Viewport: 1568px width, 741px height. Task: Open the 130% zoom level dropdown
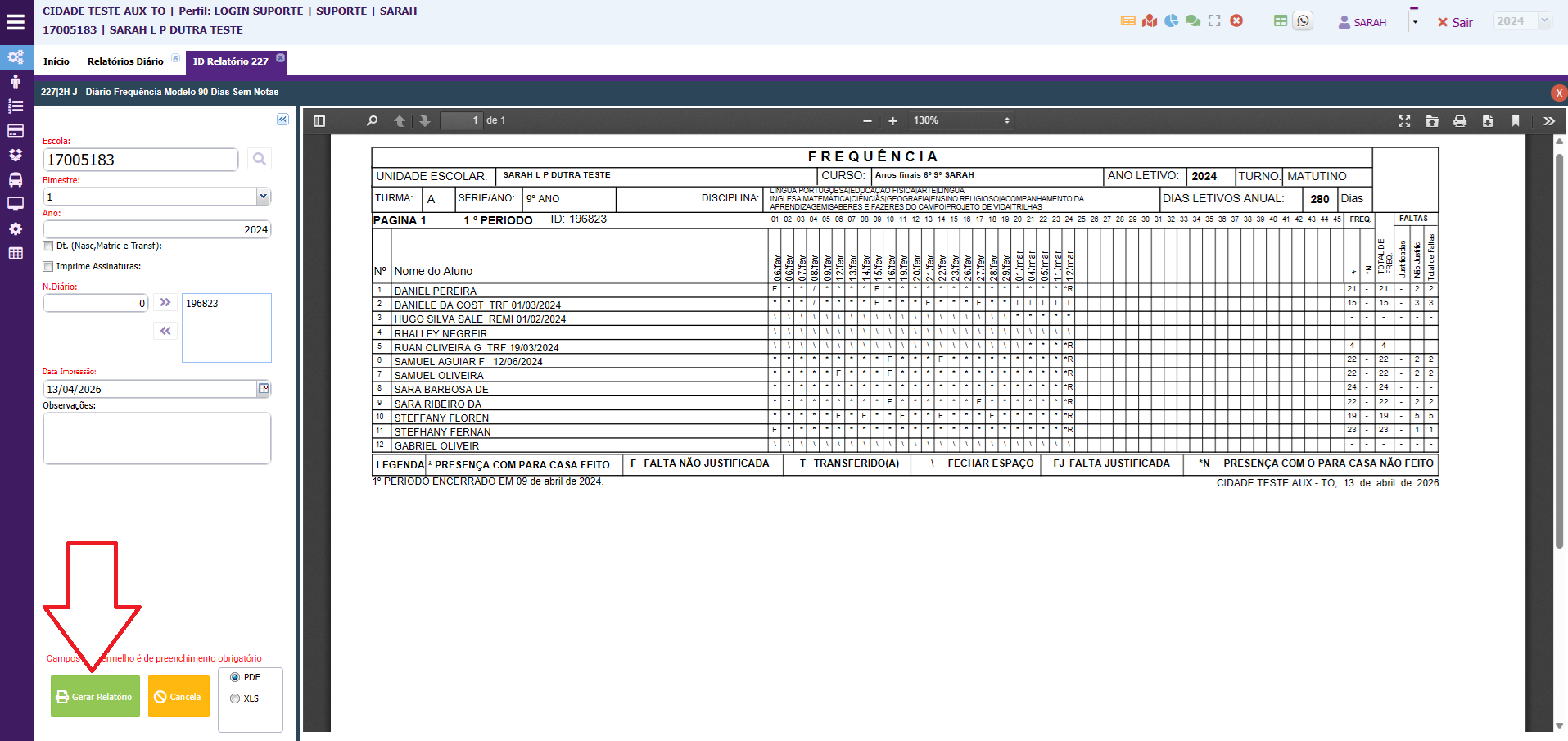point(962,121)
